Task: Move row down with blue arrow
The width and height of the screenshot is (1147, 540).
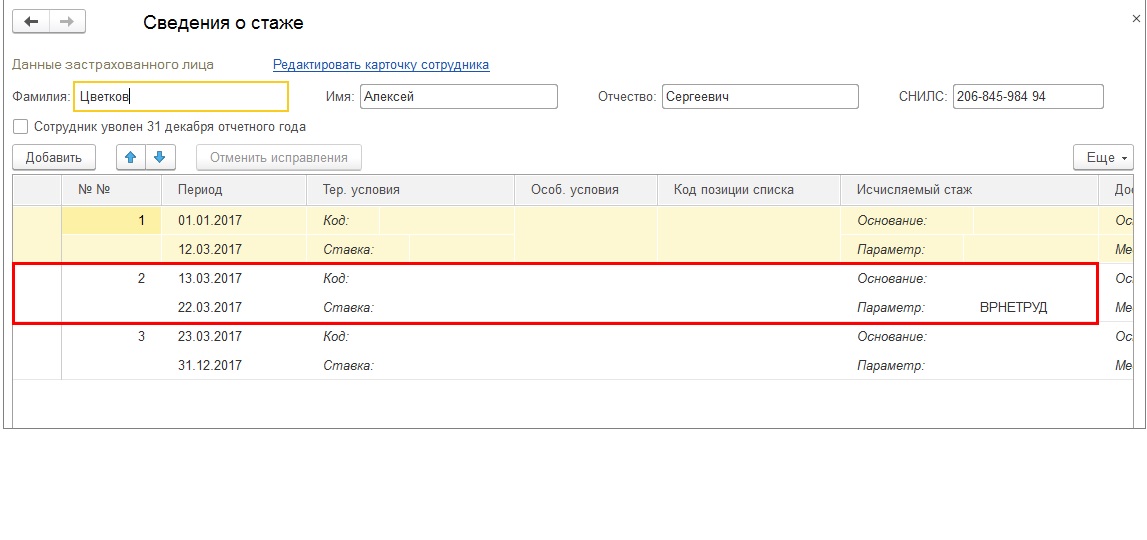Action: tap(160, 157)
